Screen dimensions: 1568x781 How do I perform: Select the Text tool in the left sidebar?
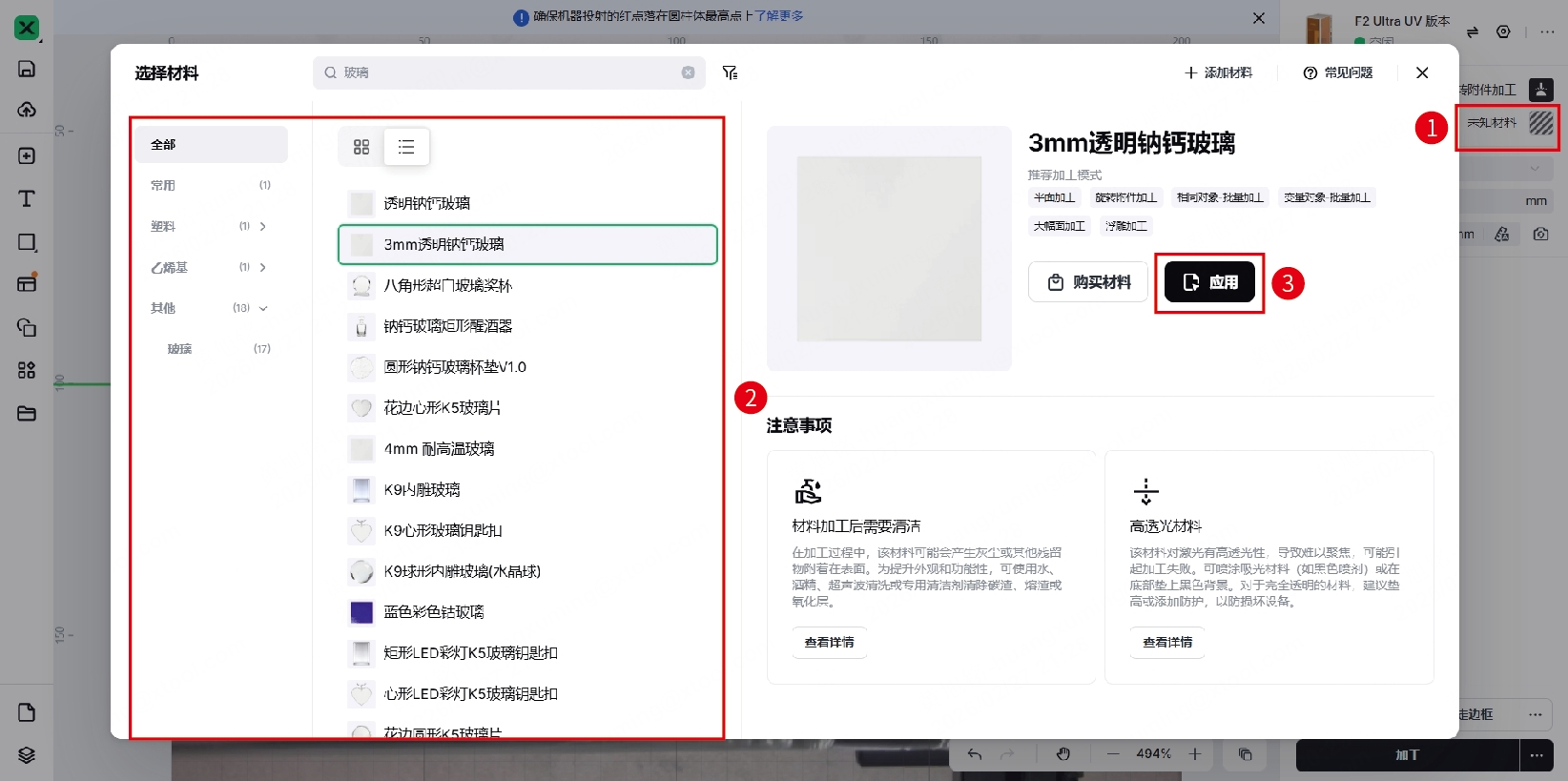coord(27,198)
